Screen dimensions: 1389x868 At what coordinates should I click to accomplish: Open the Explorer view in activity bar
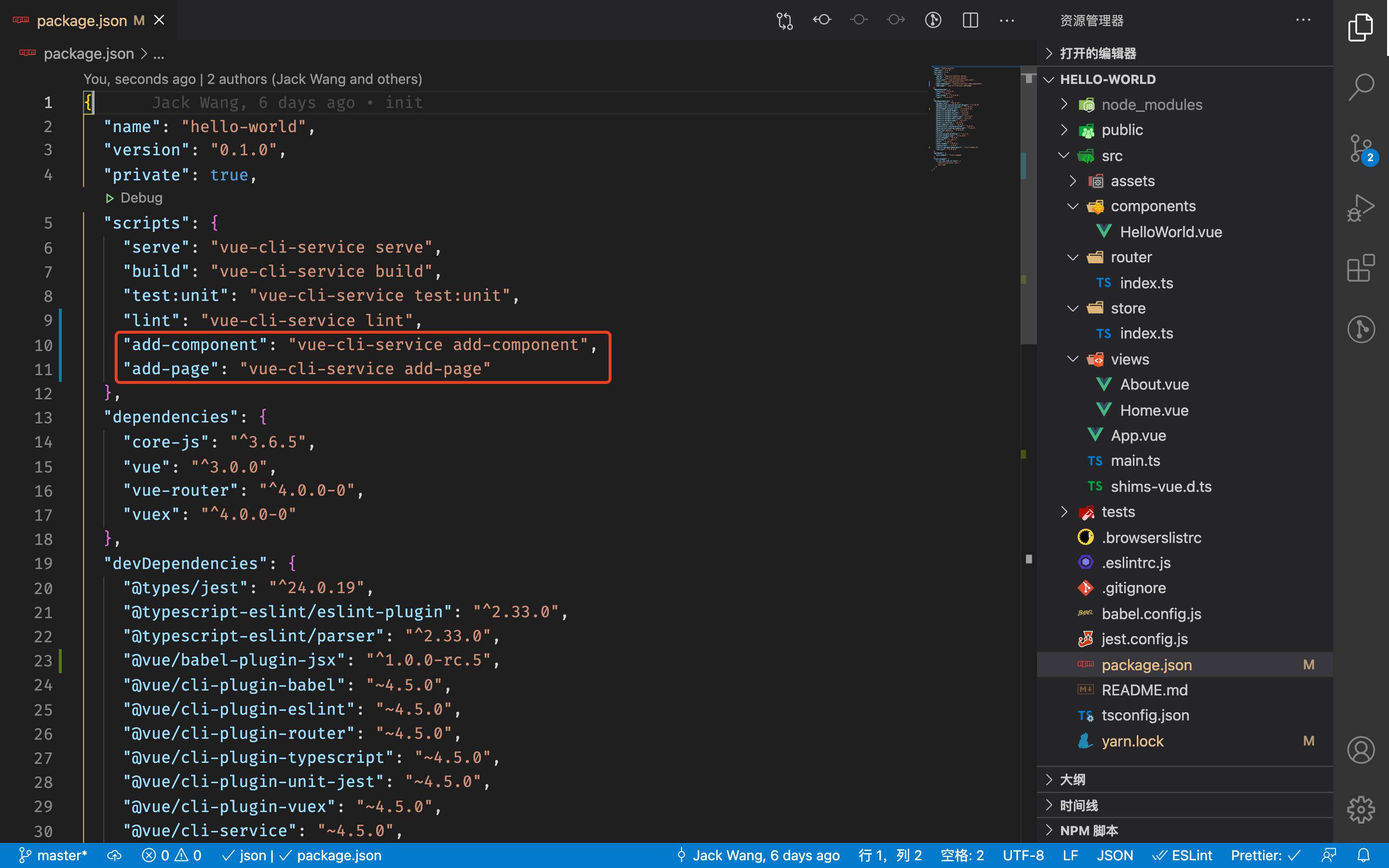[1360, 27]
